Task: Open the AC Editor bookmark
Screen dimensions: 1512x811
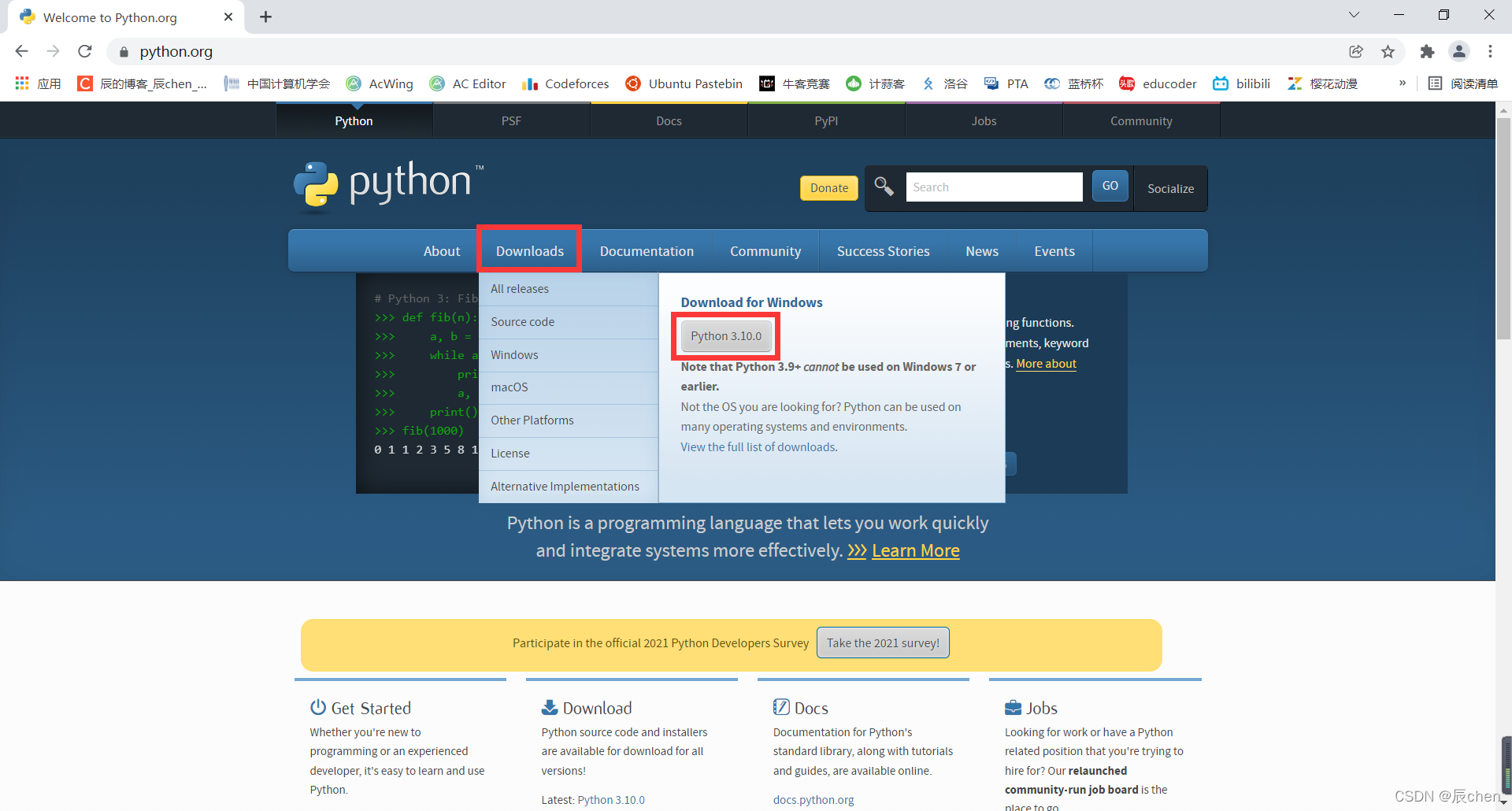Action: coord(468,83)
